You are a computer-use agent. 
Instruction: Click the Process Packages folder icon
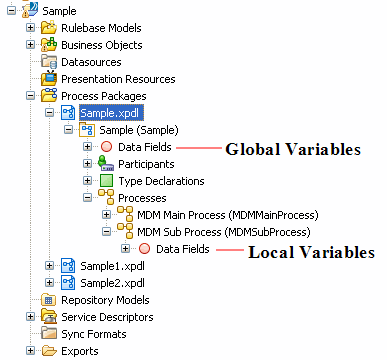pos(49,96)
